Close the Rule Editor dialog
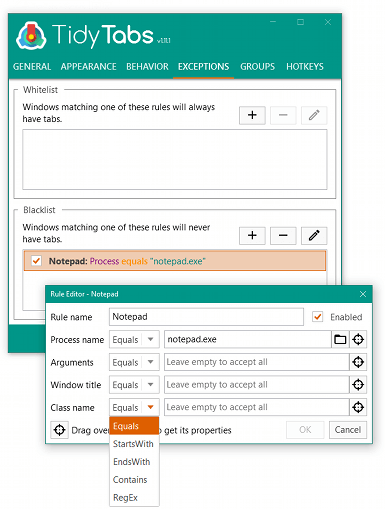 click(363, 294)
